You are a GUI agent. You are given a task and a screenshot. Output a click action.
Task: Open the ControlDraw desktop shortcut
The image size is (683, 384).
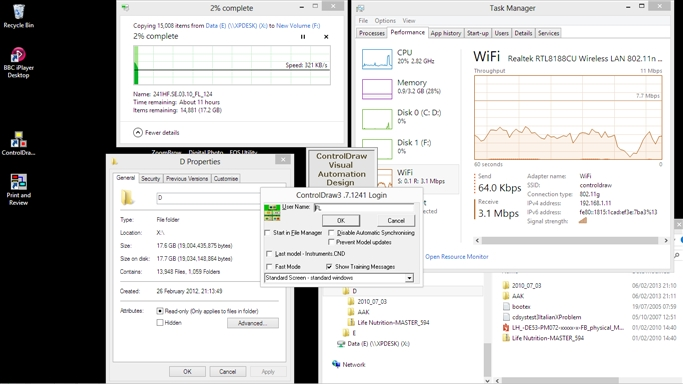18,144
